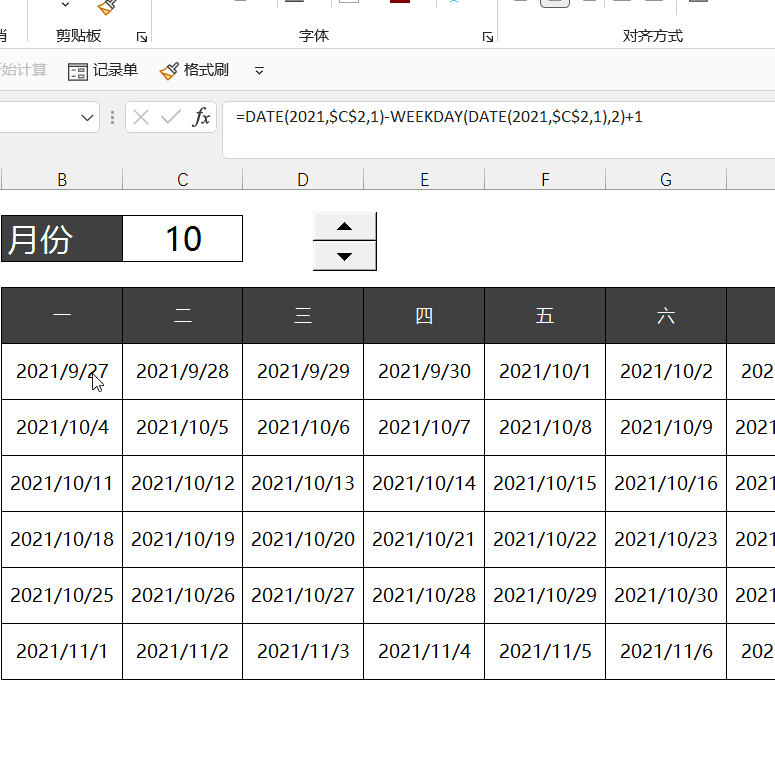Open Insert Function via the fx icon
Screen dimensions: 775x782
[201, 118]
